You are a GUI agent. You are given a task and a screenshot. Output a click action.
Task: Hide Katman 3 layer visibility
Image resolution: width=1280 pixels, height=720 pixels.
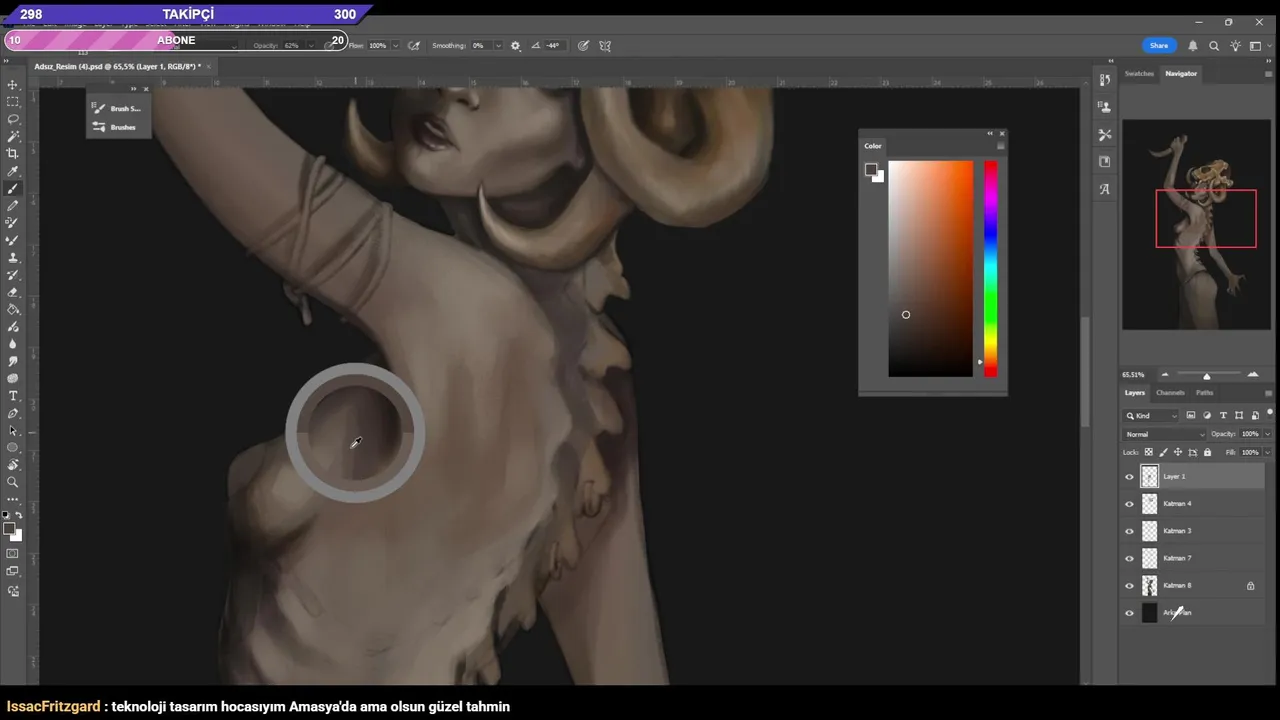[x=1130, y=531]
